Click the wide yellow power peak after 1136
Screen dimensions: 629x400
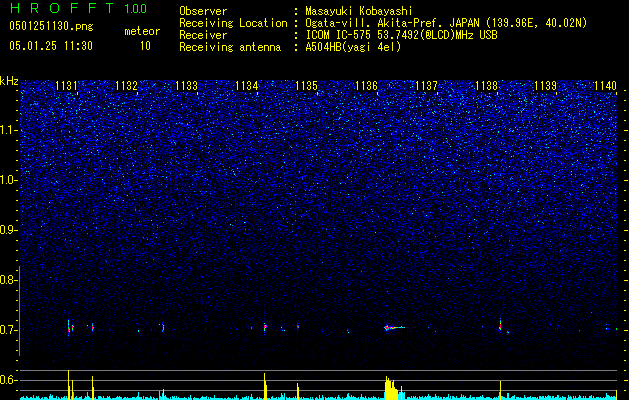(x=392, y=388)
